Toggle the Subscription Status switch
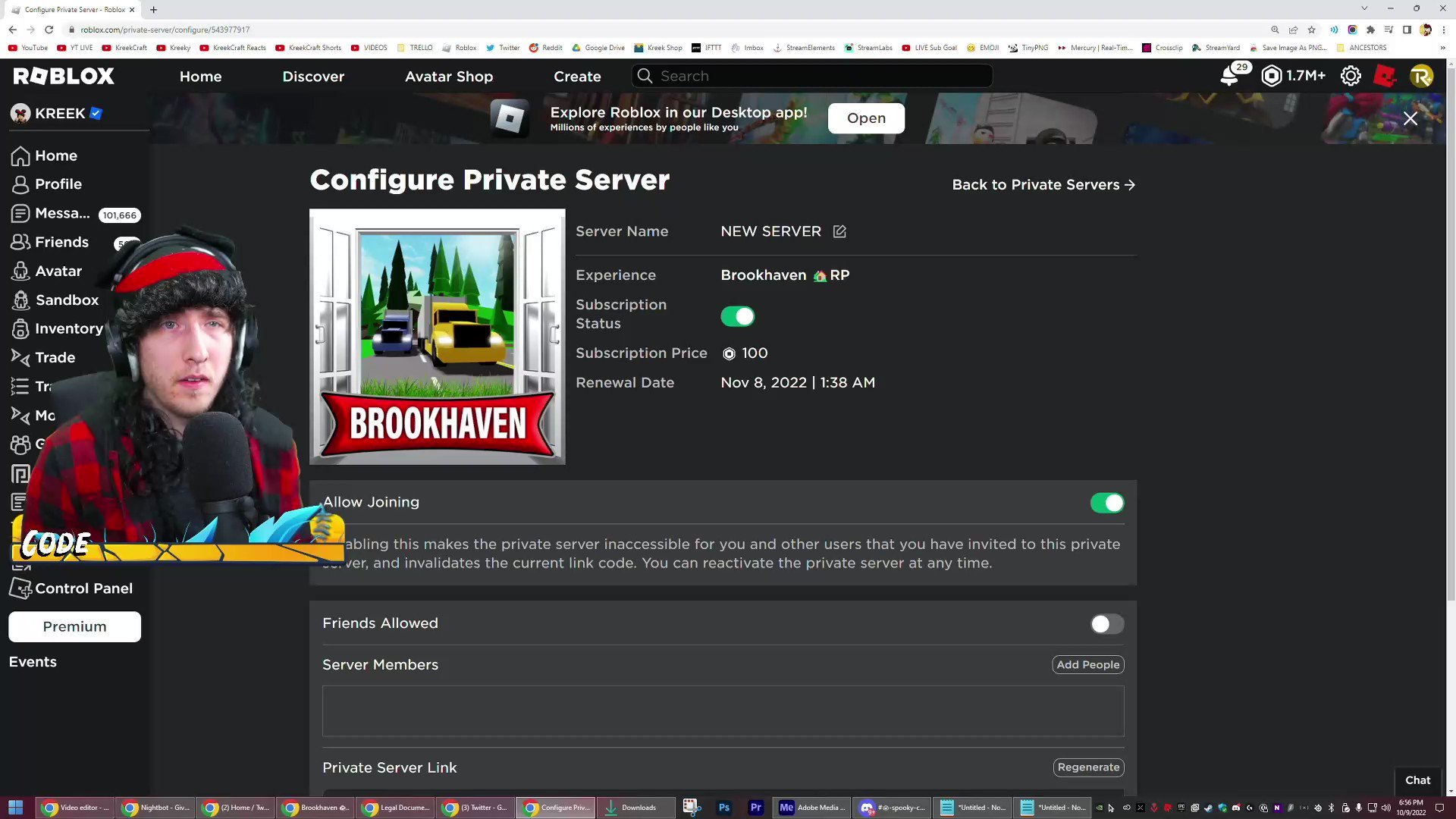The height and width of the screenshot is (819, 1456). click(x=738, y=316)
